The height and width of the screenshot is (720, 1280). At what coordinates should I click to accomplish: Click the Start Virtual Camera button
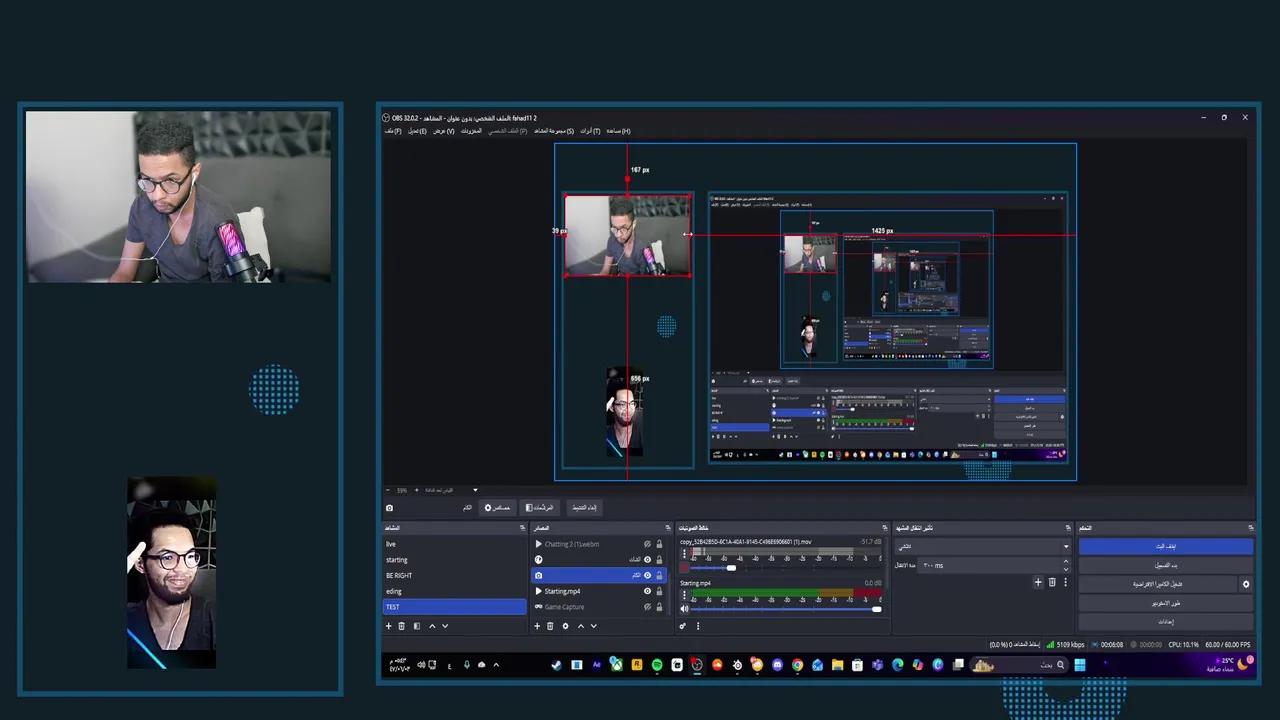1158,584
